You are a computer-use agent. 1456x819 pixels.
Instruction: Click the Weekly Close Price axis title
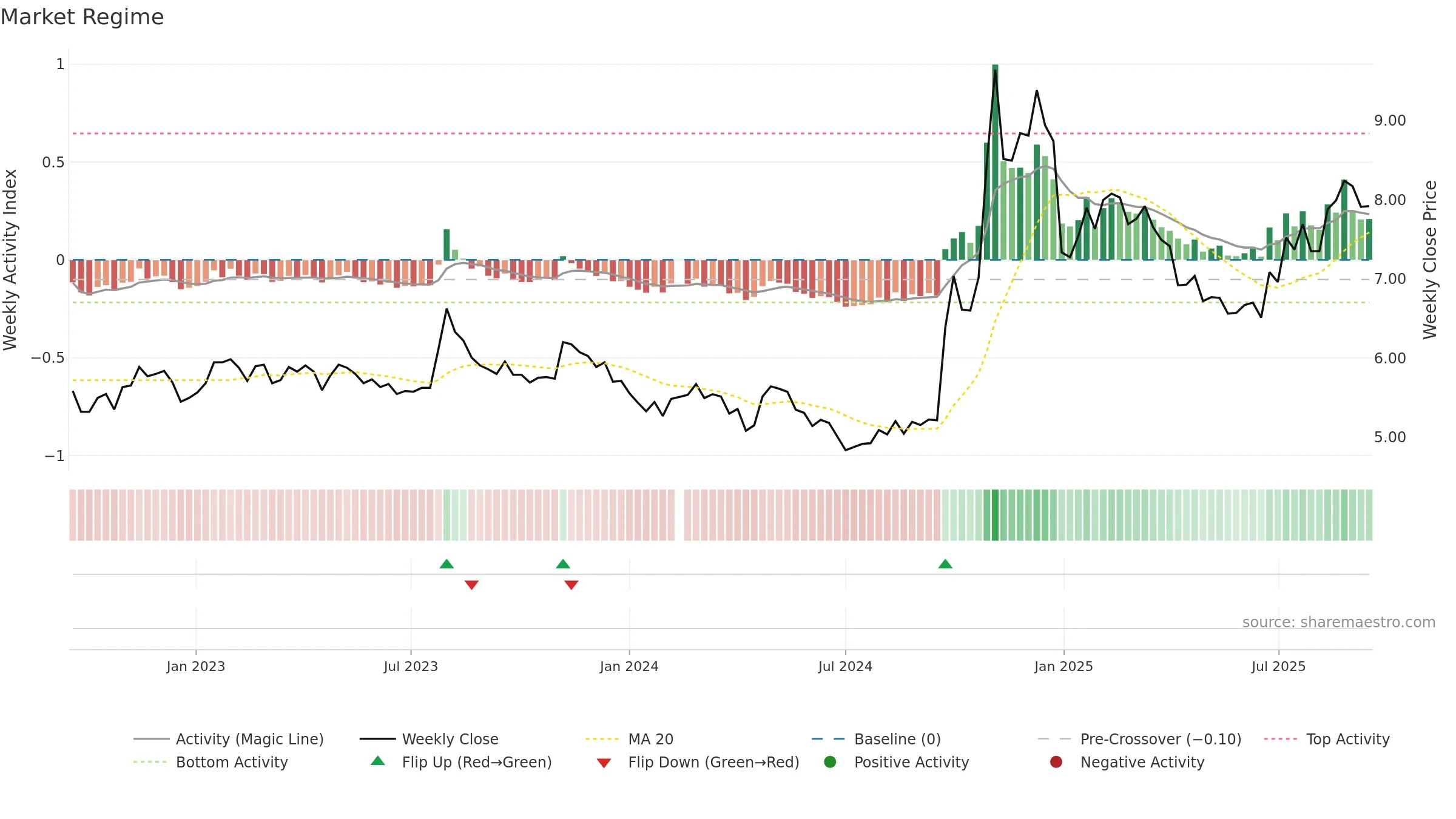point(1430,260)
